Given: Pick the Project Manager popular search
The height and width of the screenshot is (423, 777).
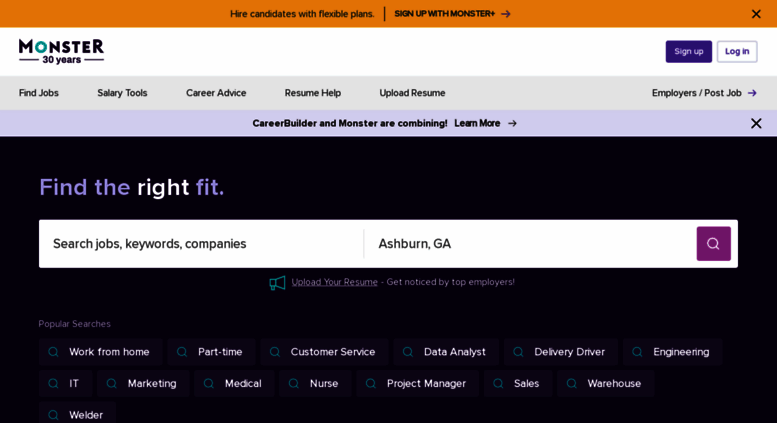Looking at the screenshot, I should point(418,383).
